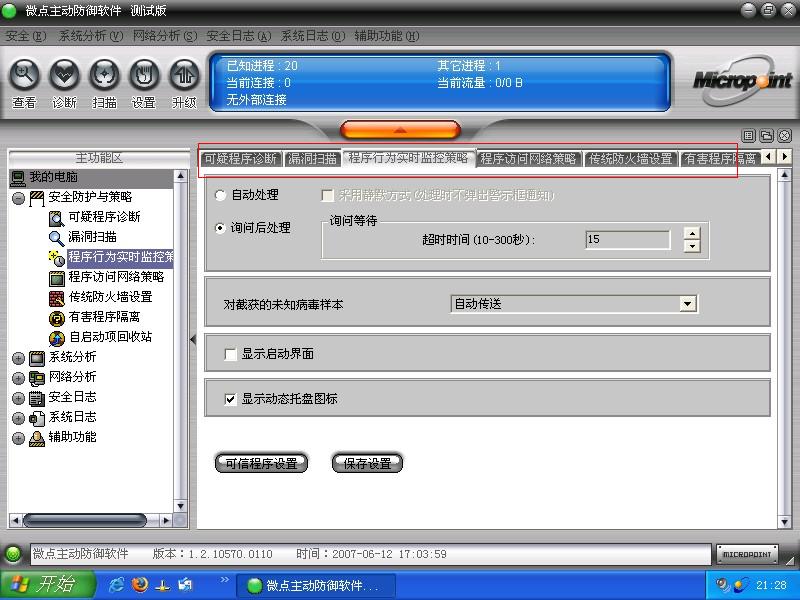This screenshot has width=800, height=600.
Task: Click the 微点主动防御软件 taskbar button
Action: (x=316, y=585)
